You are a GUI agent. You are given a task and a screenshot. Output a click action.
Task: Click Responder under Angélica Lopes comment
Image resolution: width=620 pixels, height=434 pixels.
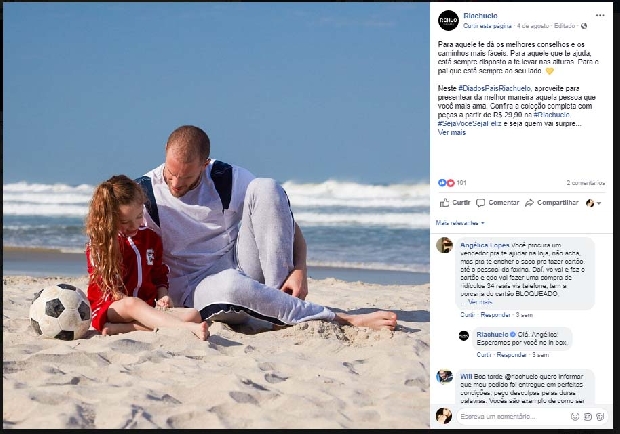click(495, 315)
